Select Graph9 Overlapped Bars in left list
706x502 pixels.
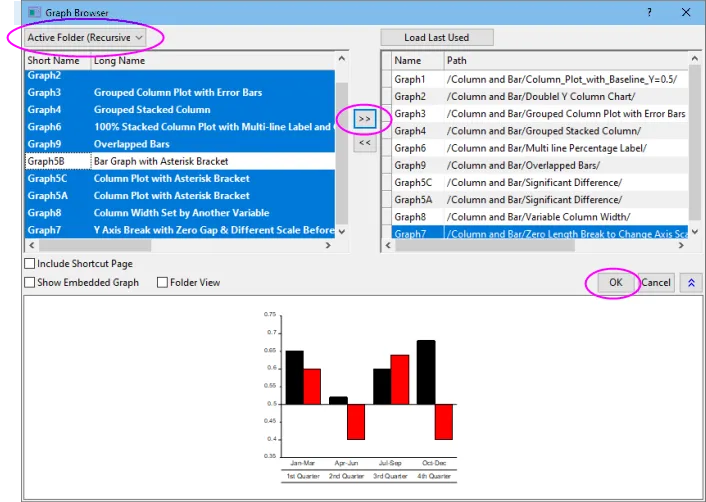[180, 144]
